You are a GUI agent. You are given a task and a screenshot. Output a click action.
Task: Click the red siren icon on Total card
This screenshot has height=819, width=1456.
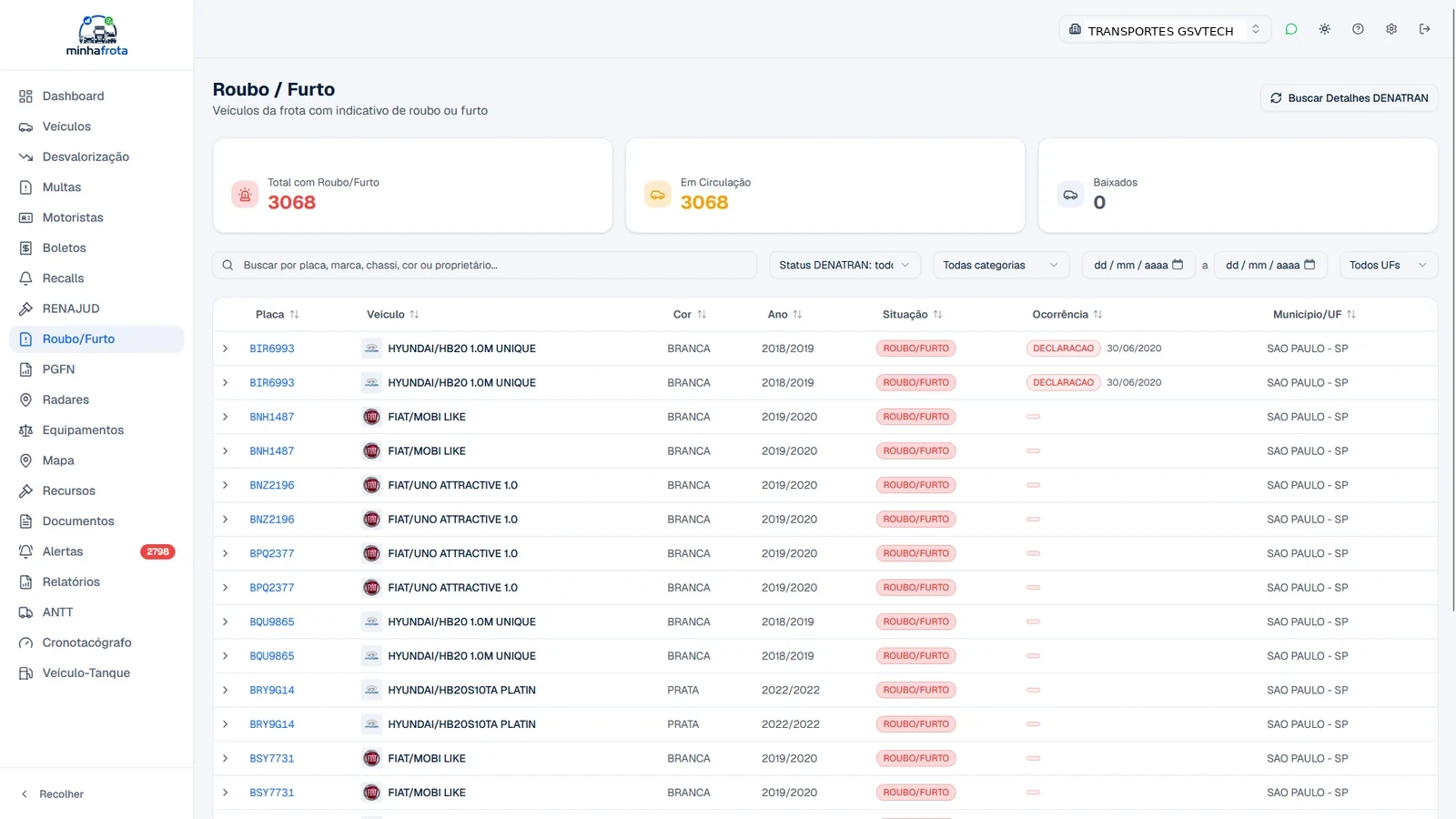pos(245,195)
